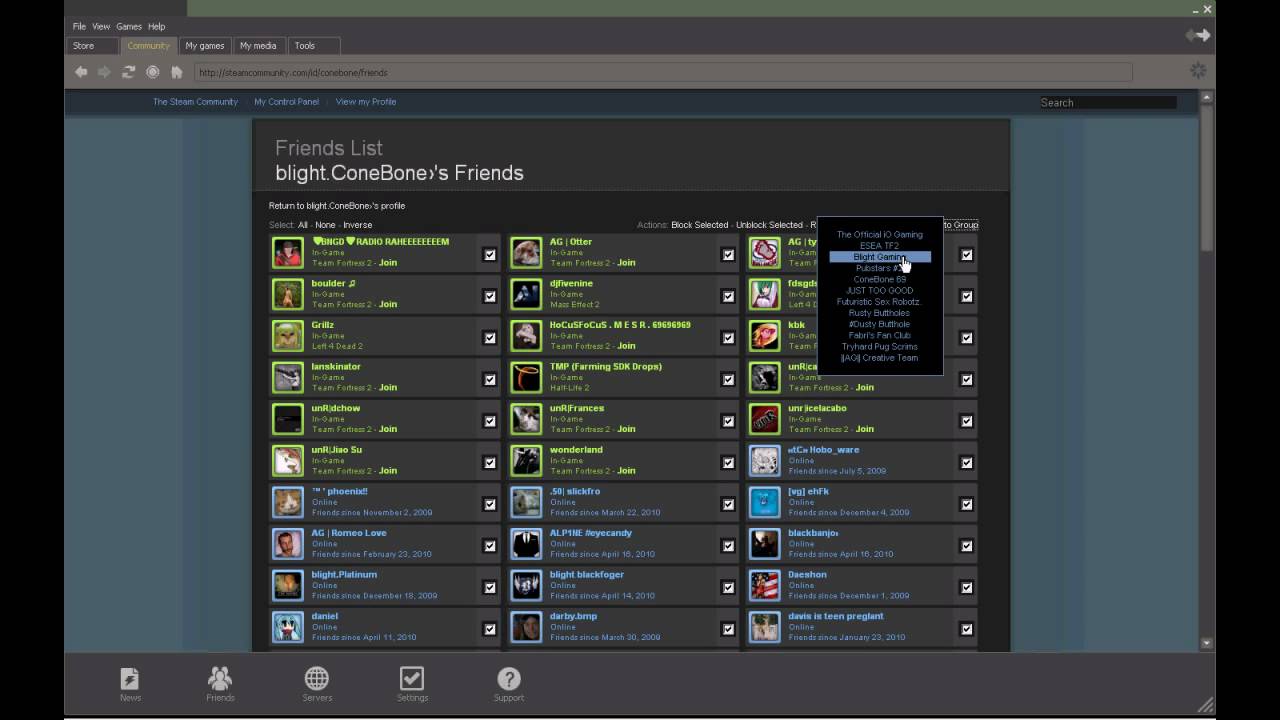Switch to the My media tab
Viewport: 1280px width, 720px height.
coord(258,46)
